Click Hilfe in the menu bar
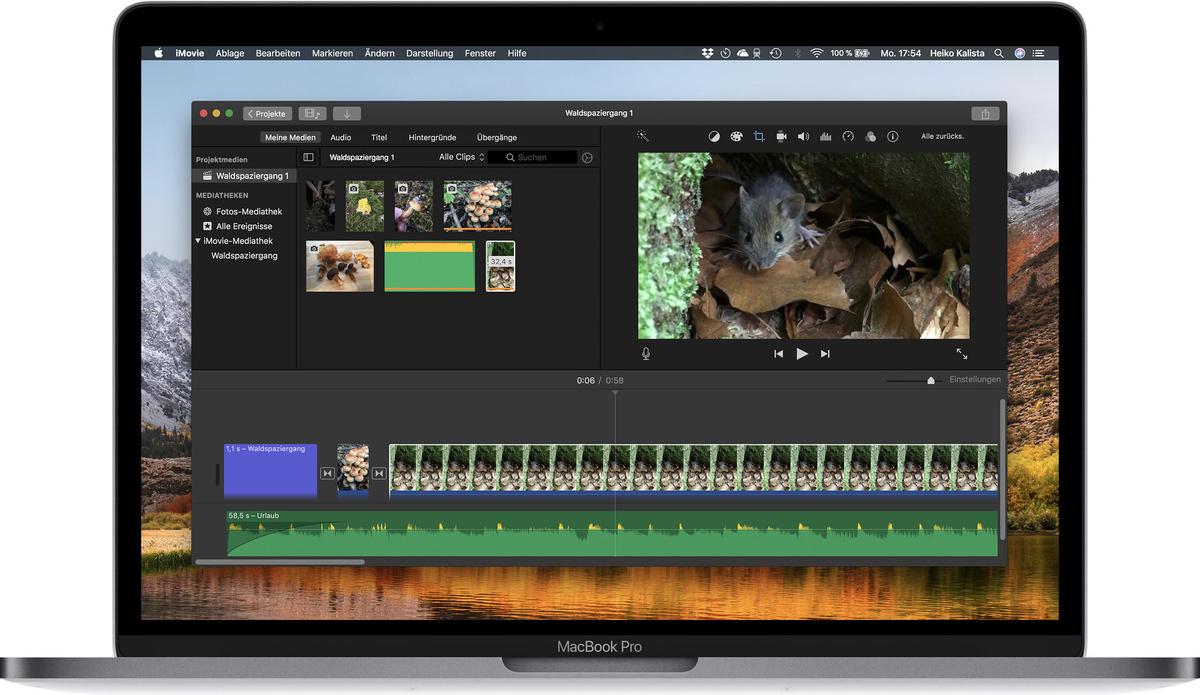The height and width of the screenshot is (695, 1200). click(517, 53)
